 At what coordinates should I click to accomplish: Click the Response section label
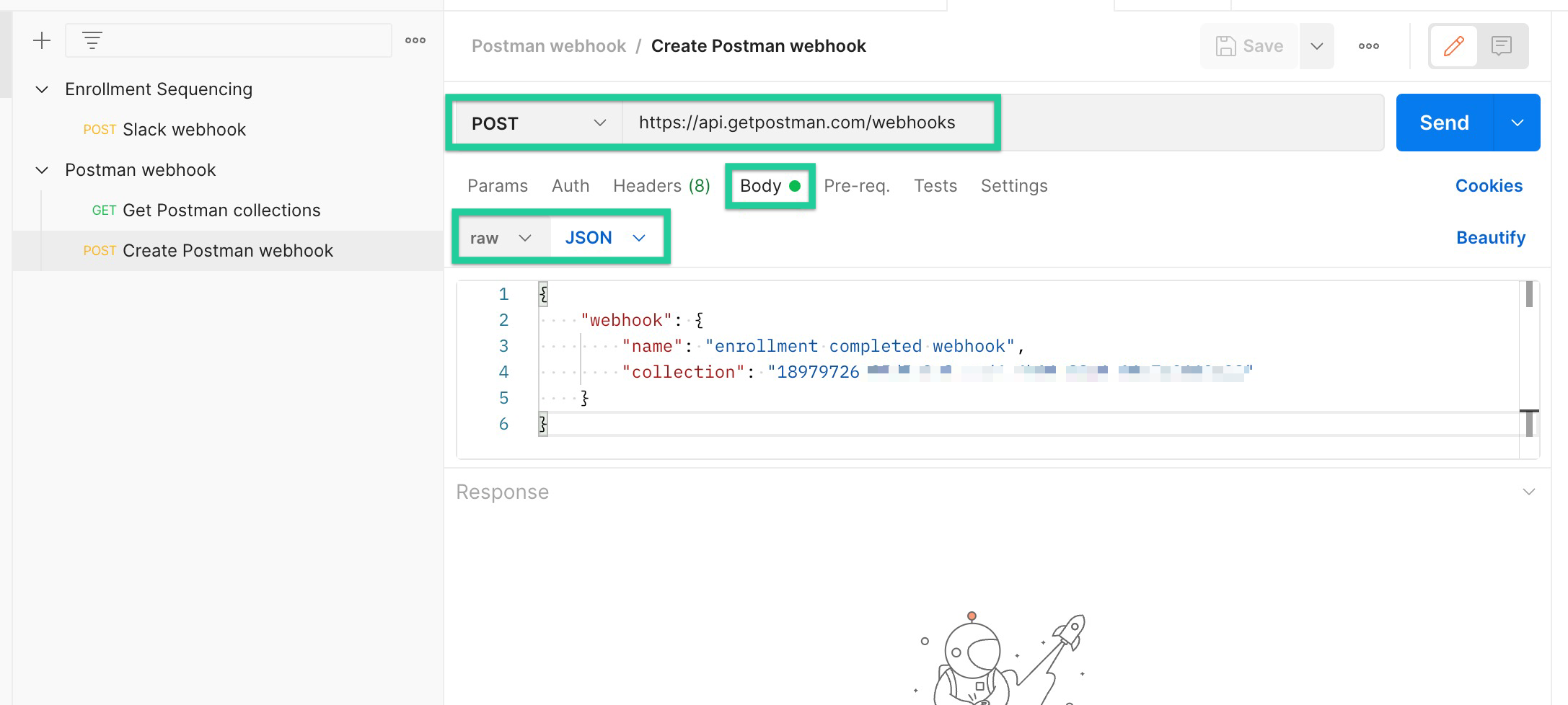coord(502,492)
